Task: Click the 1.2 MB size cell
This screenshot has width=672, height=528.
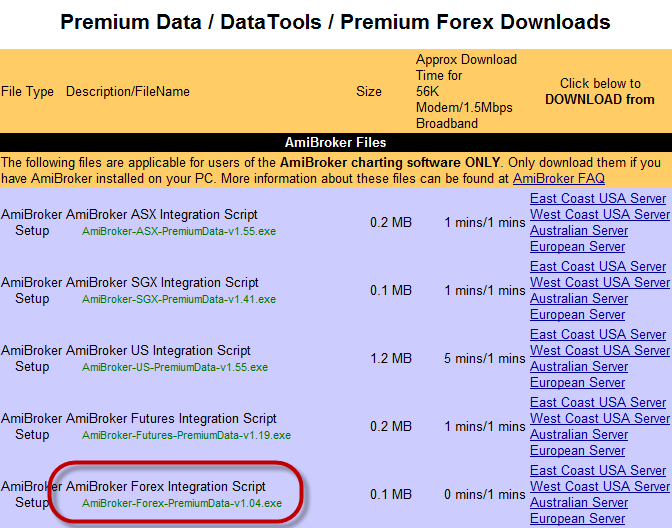Action: [391, 358]
